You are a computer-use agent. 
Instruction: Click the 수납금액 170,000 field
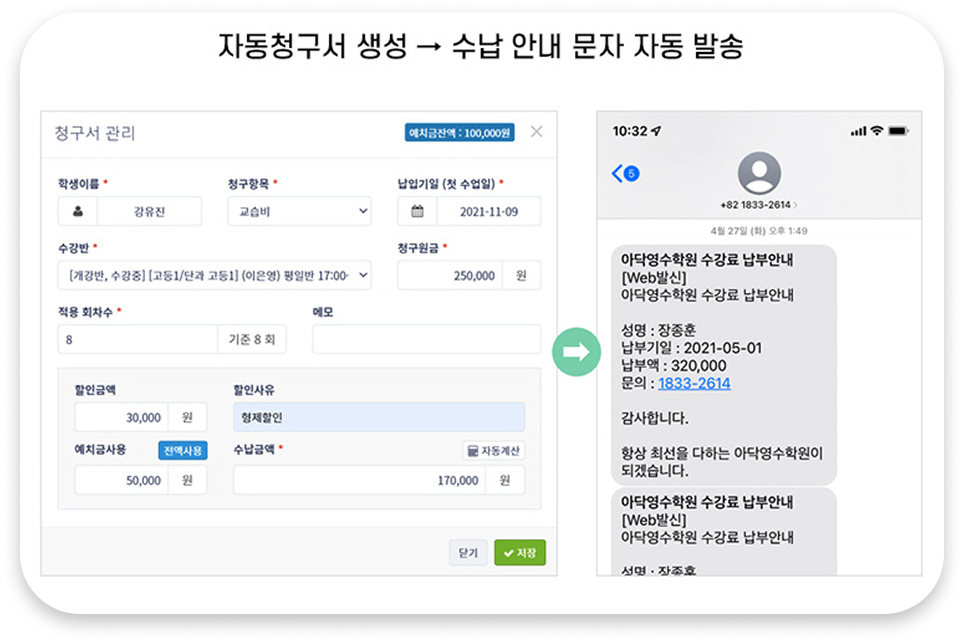click(x=359, y=480)
